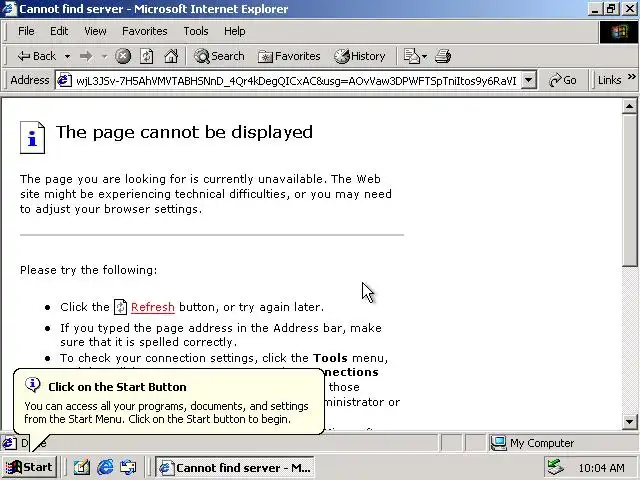Screen dimensions: 640x480
Task: Click the toolbar Refresh icon
Action: pyautogui.click(x=147, y=56)
